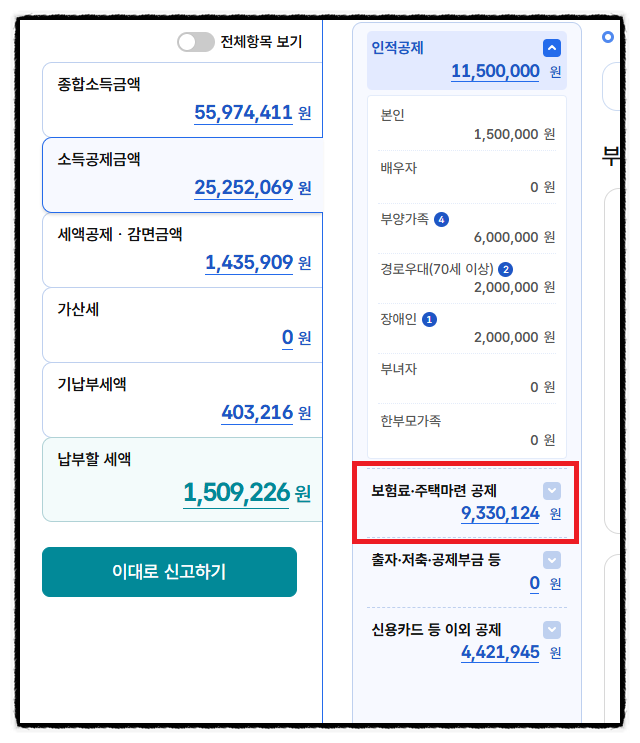The image size is (640, 743).
Task: Open the 가산세 0 amount link
Action: (287, 338)
